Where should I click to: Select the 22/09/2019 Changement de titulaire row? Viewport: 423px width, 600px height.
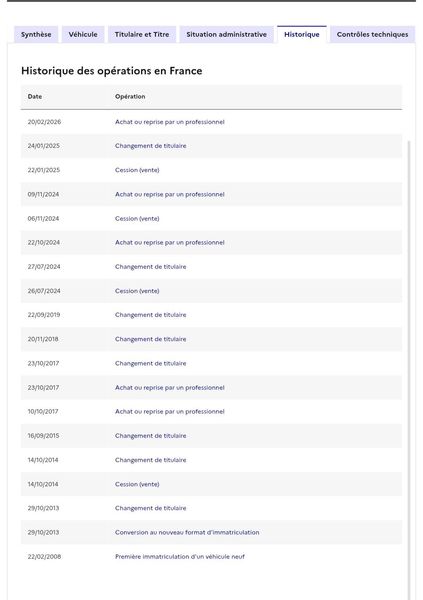pos(211,315)
